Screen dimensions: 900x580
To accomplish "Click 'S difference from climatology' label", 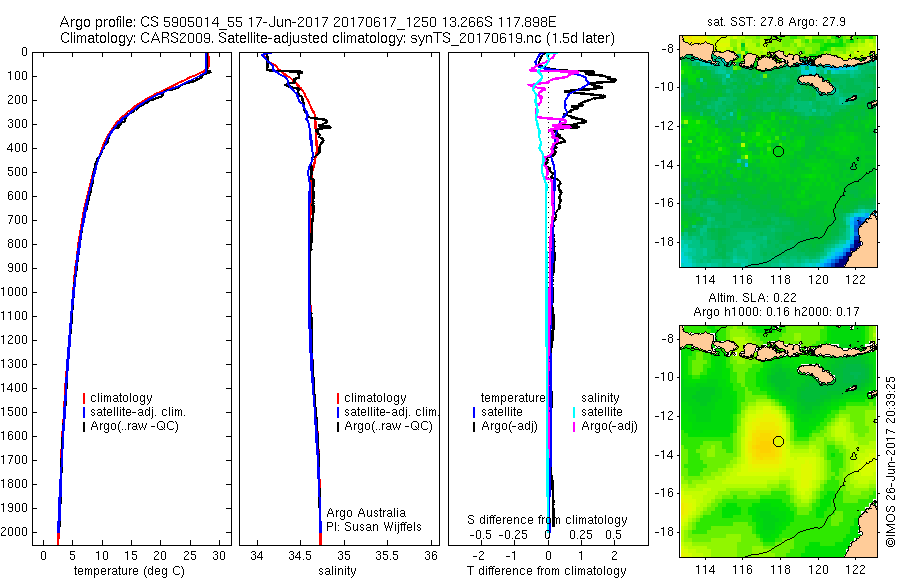I will [547, 520].
